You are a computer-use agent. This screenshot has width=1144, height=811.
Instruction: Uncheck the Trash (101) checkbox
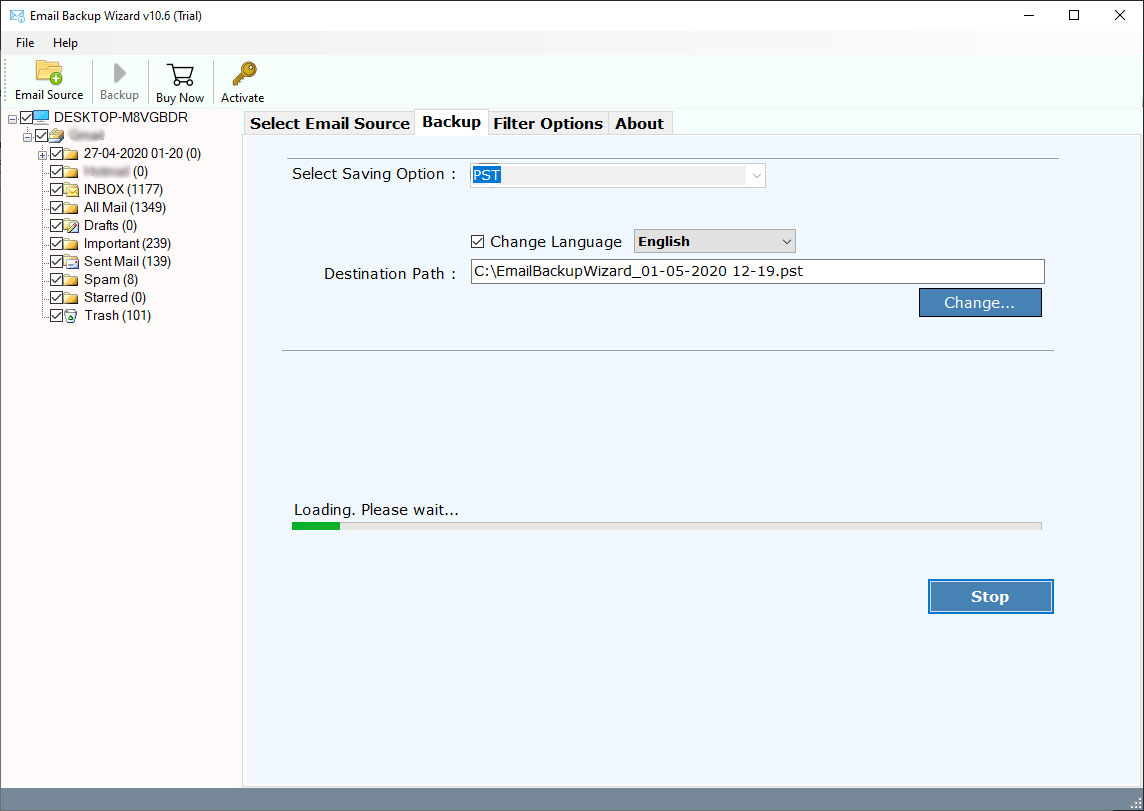point(56,316)
